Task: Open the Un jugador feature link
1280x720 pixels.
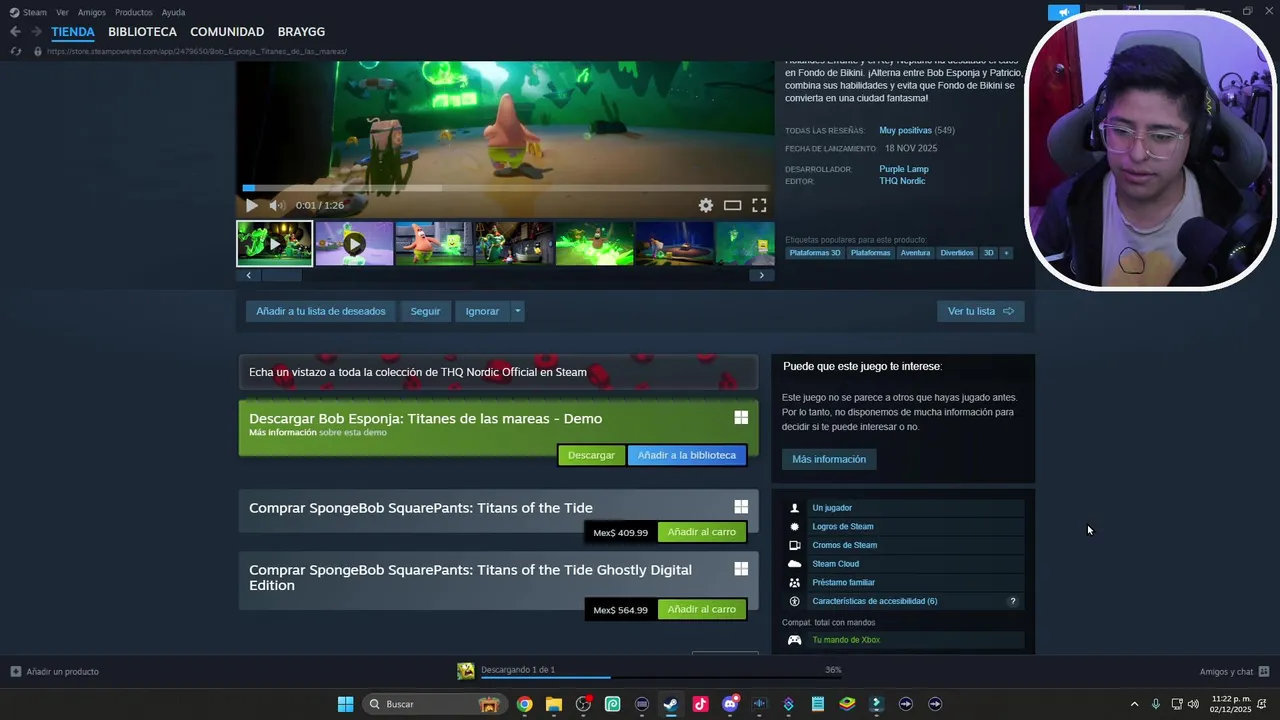Action: click(832, 508)
